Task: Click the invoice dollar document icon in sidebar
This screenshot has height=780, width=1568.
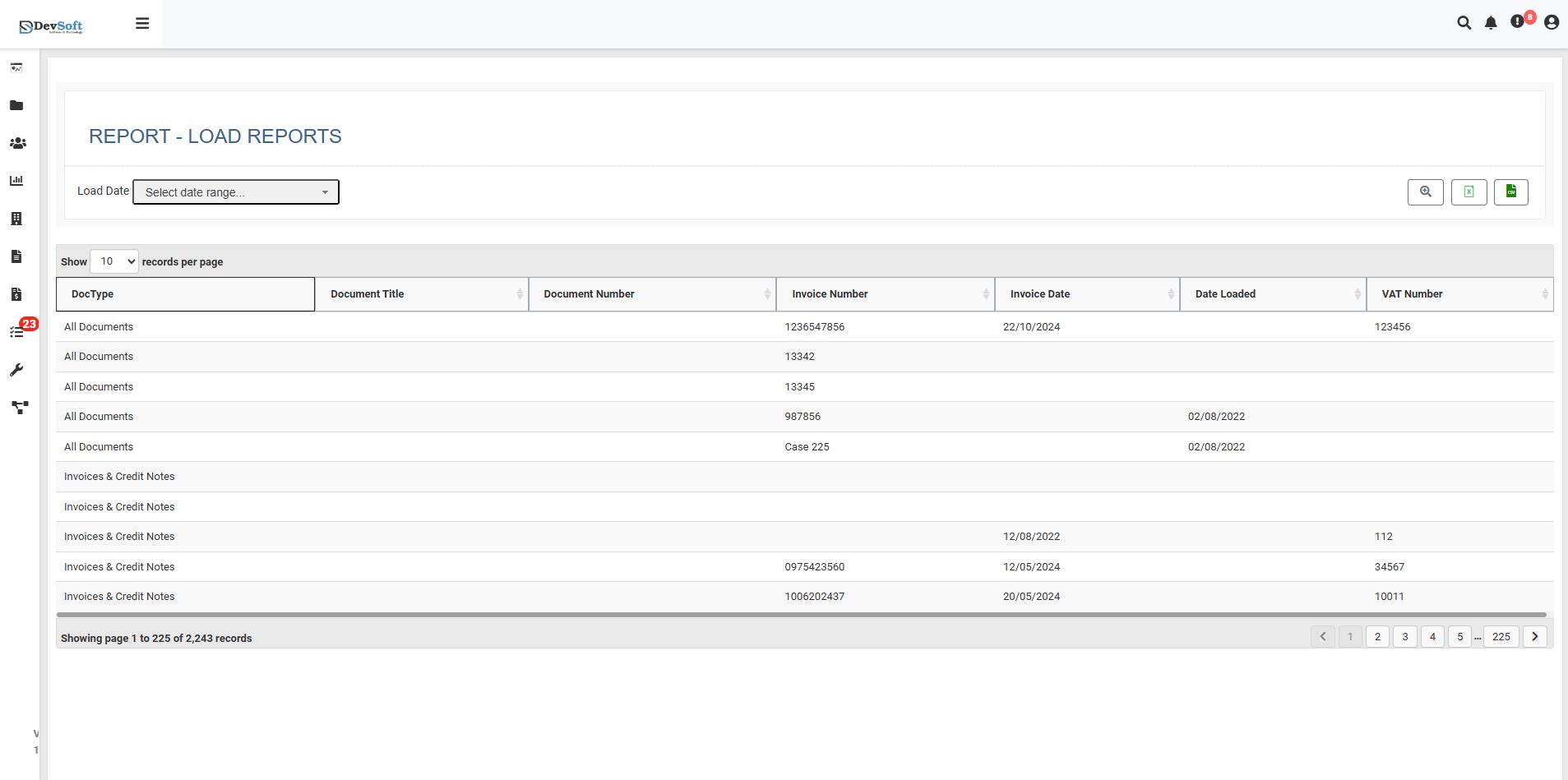Action: coord(16,294)
